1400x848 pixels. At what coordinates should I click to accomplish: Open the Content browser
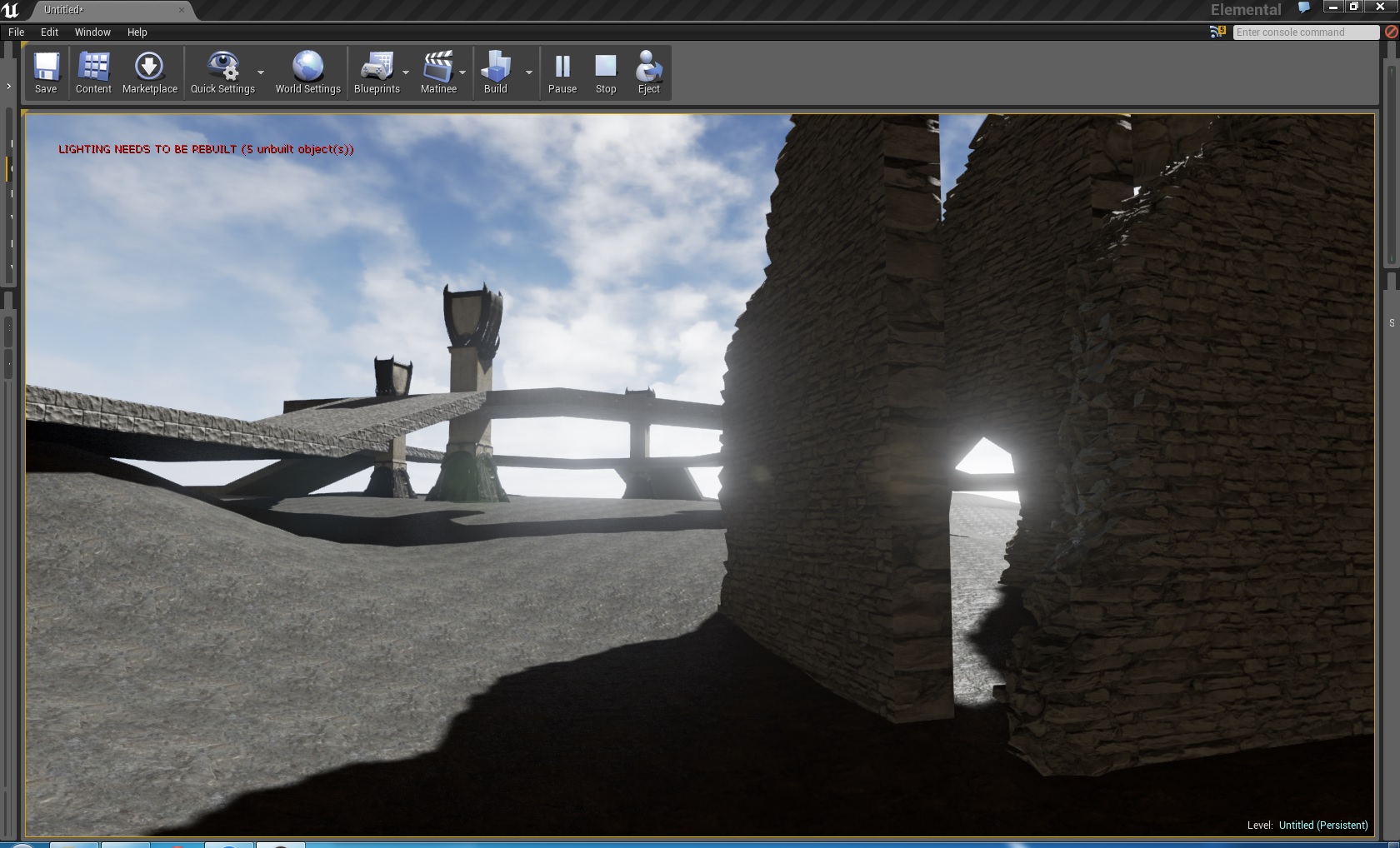coord(93,73)
